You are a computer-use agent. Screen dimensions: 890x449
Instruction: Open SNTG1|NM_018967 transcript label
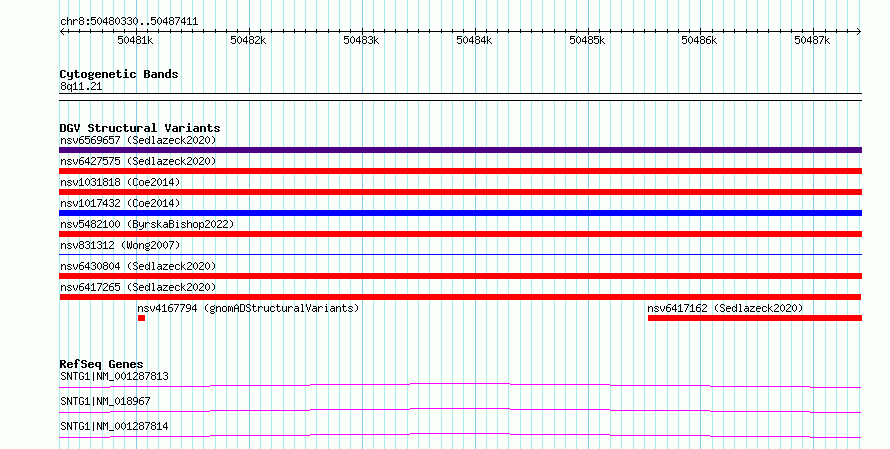pos(105,401)
